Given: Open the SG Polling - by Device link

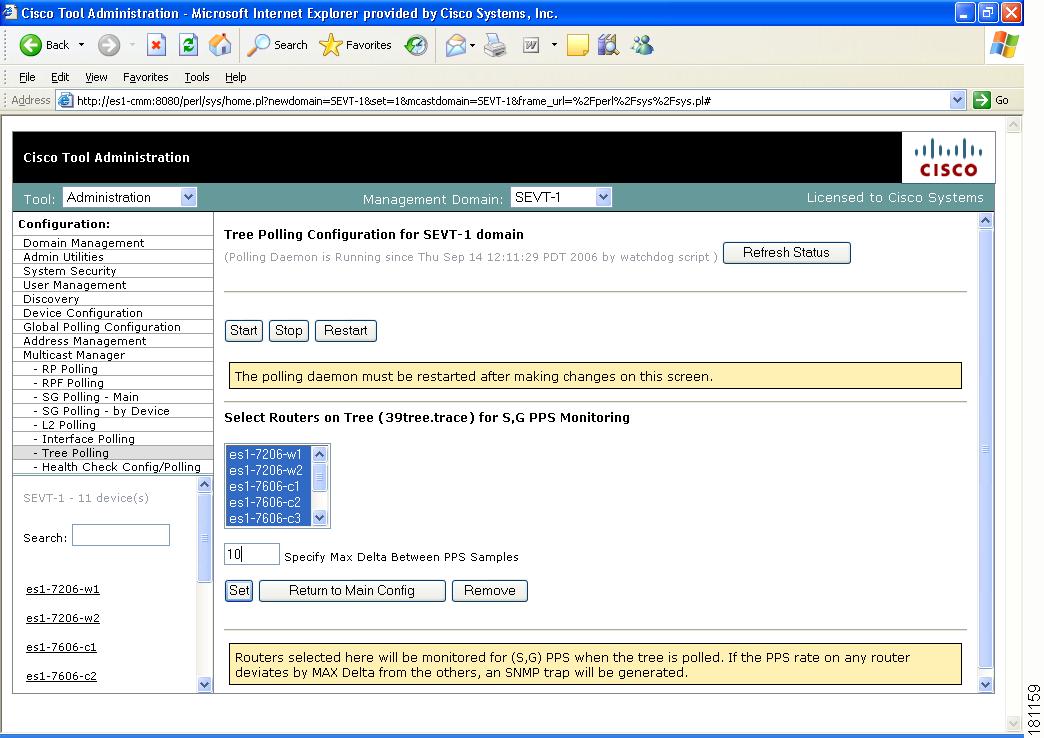Looking at the screenshot, I should click(x=106, y=411).
